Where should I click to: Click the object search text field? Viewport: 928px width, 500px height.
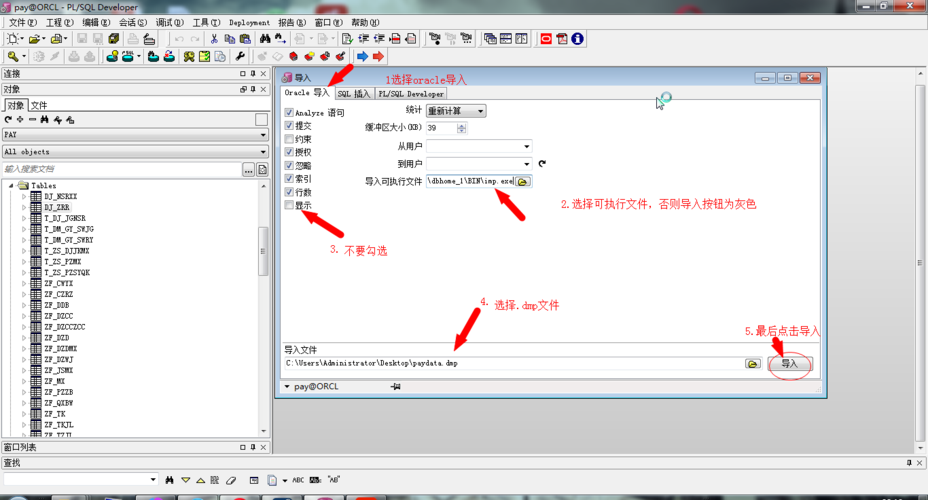pyautogui.click(x=121, y=169)
